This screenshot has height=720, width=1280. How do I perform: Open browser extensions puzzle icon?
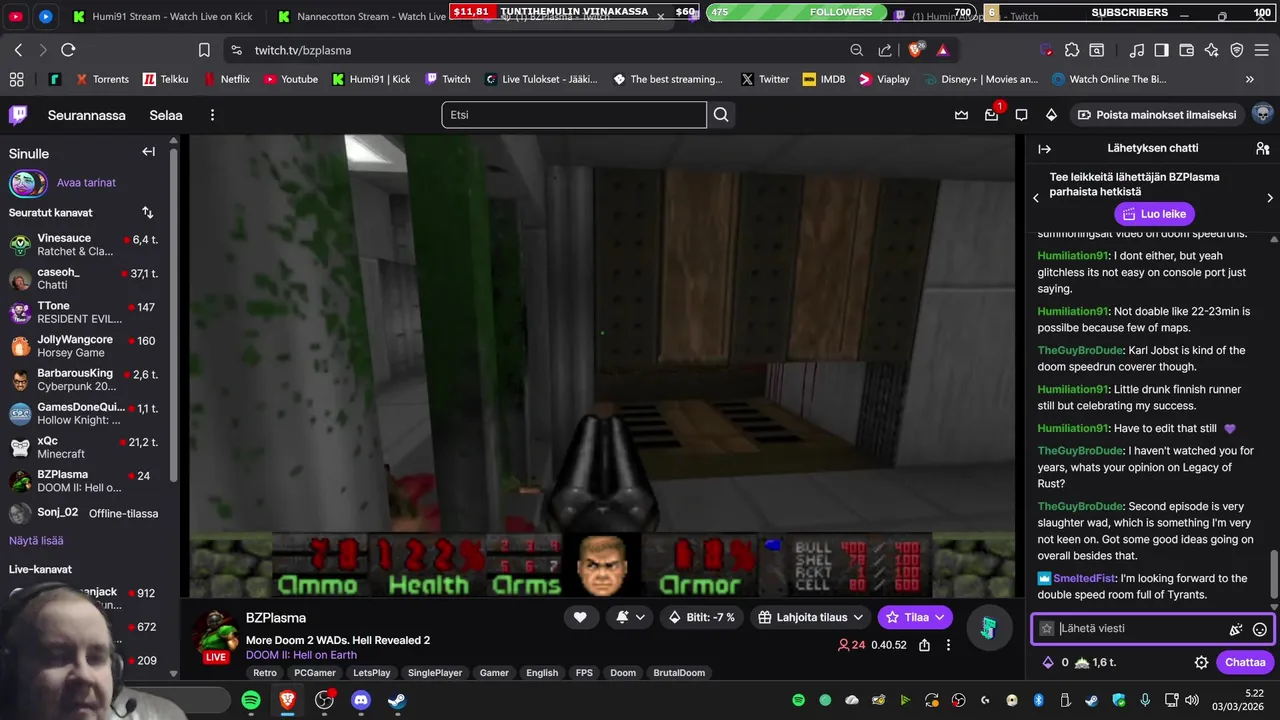click(x=1072, y=50)
